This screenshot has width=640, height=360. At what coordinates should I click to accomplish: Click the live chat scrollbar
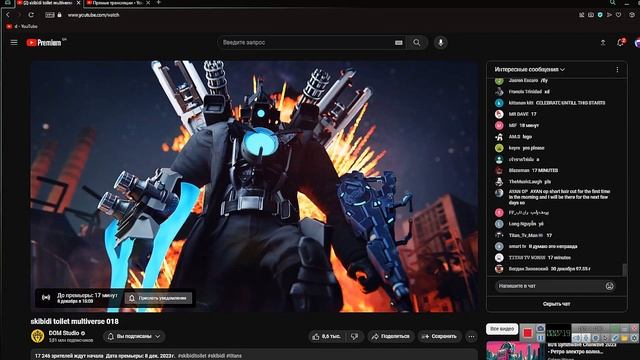(624, 269)
